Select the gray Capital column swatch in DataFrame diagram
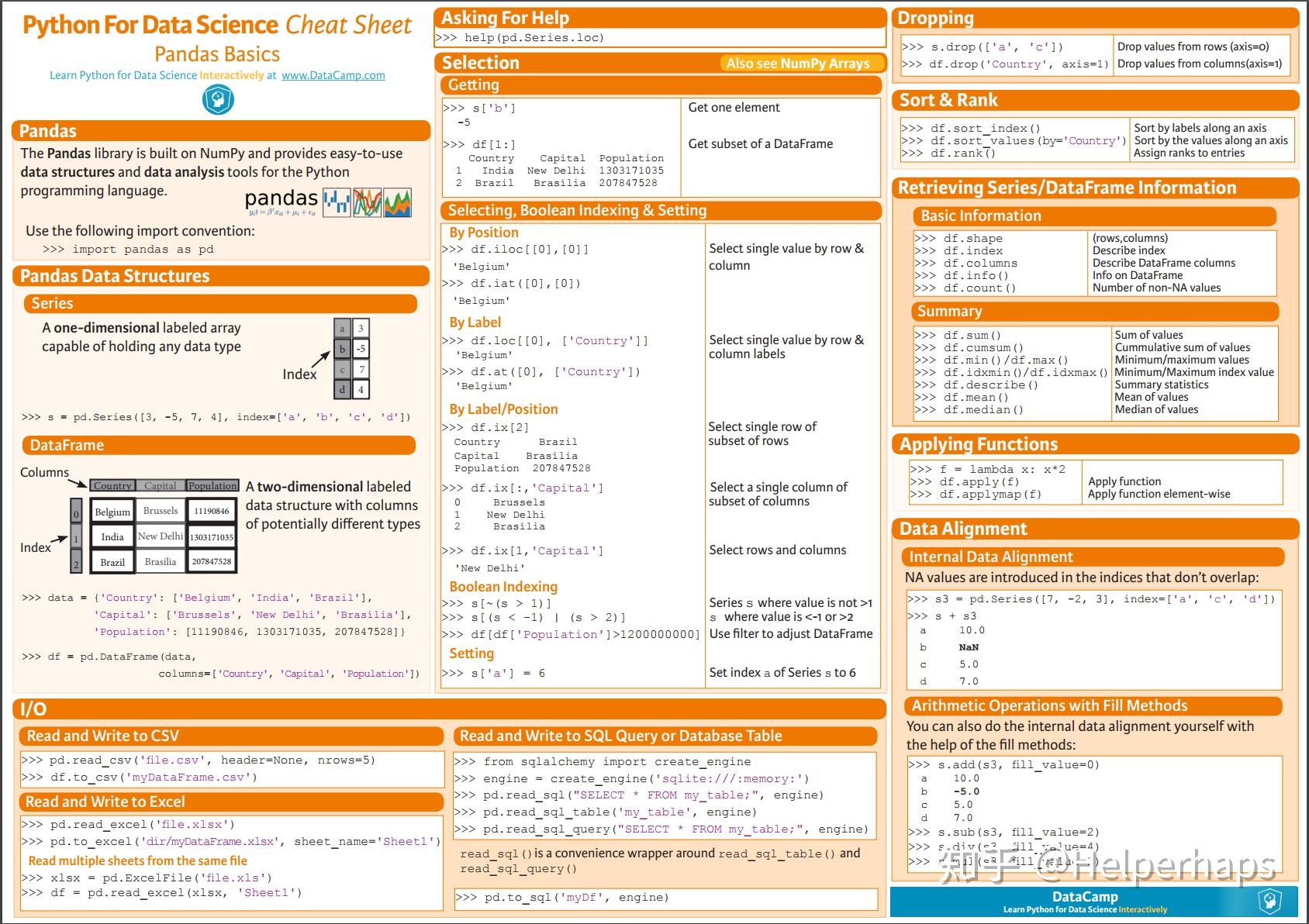Image resolution: width=1309 pixels, height=924 pixels. coord(161,485)
